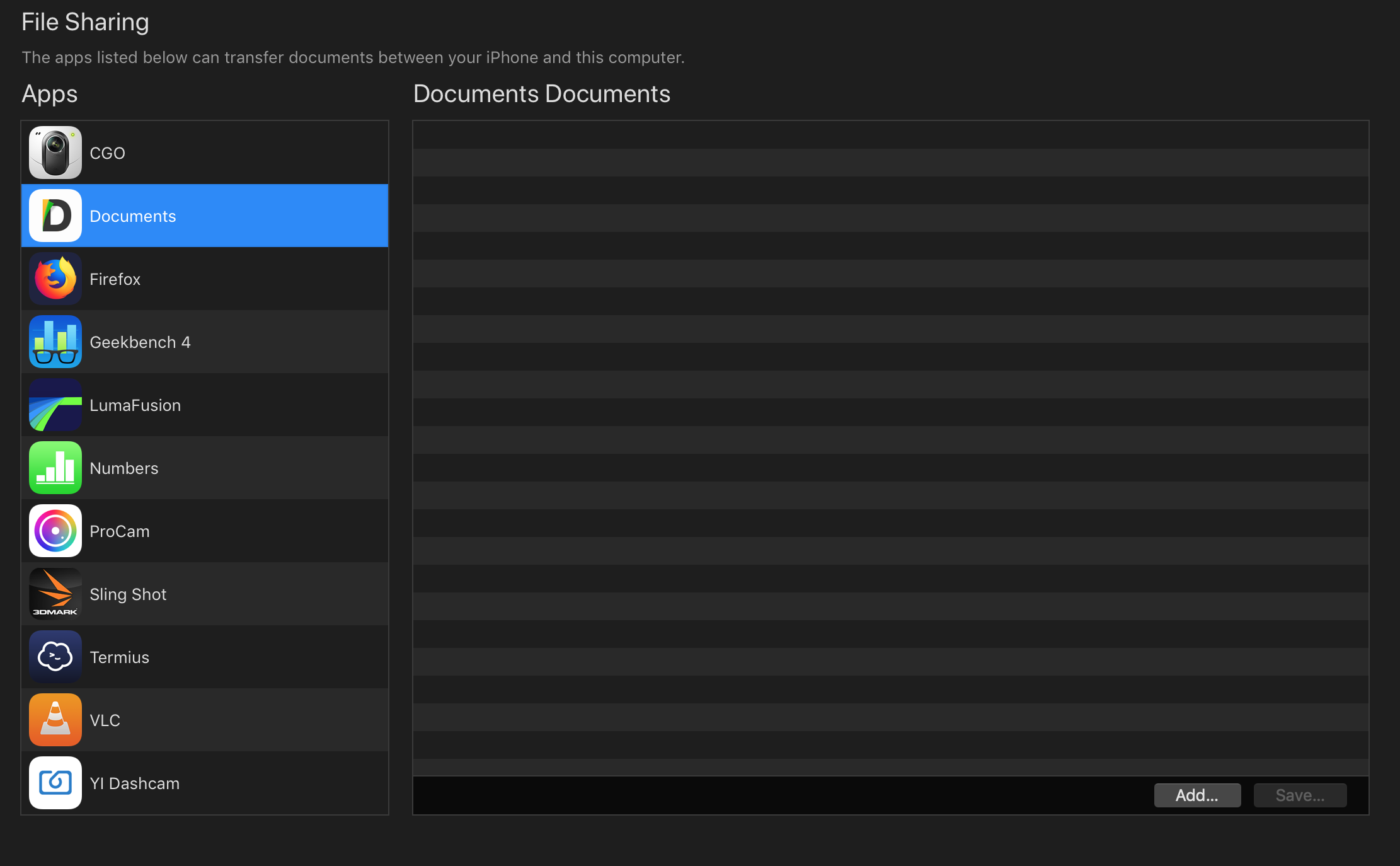The width and height of the screenshot is (1400, 866).
Task: Select the Sling Shot label
Action: pos(128,594)
